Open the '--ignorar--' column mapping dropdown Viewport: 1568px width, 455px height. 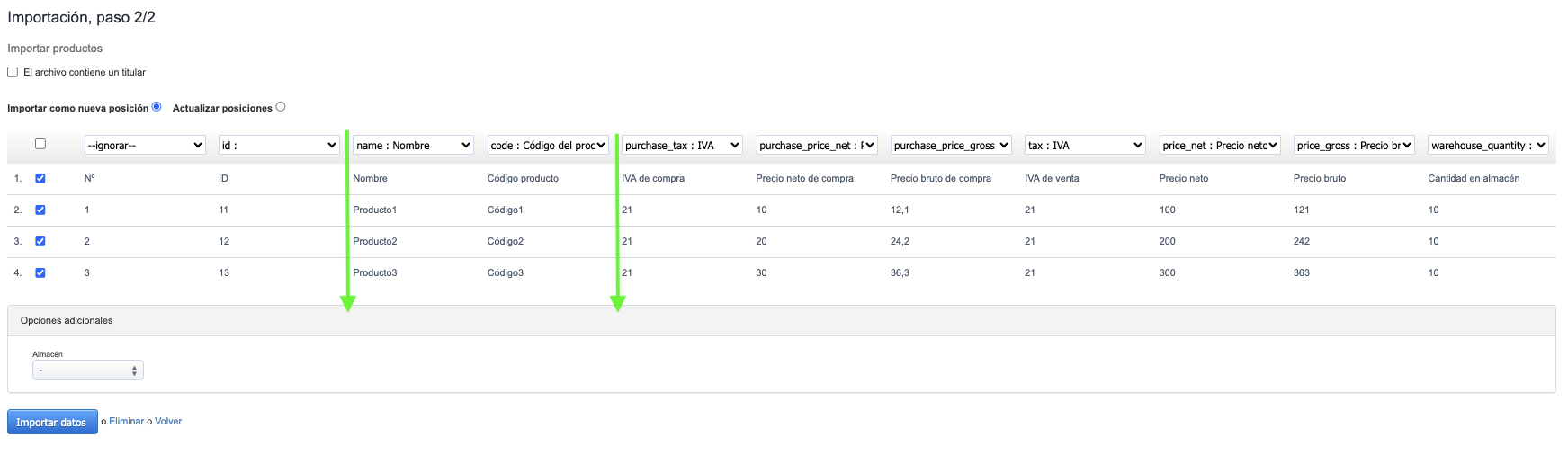[145, 145]
